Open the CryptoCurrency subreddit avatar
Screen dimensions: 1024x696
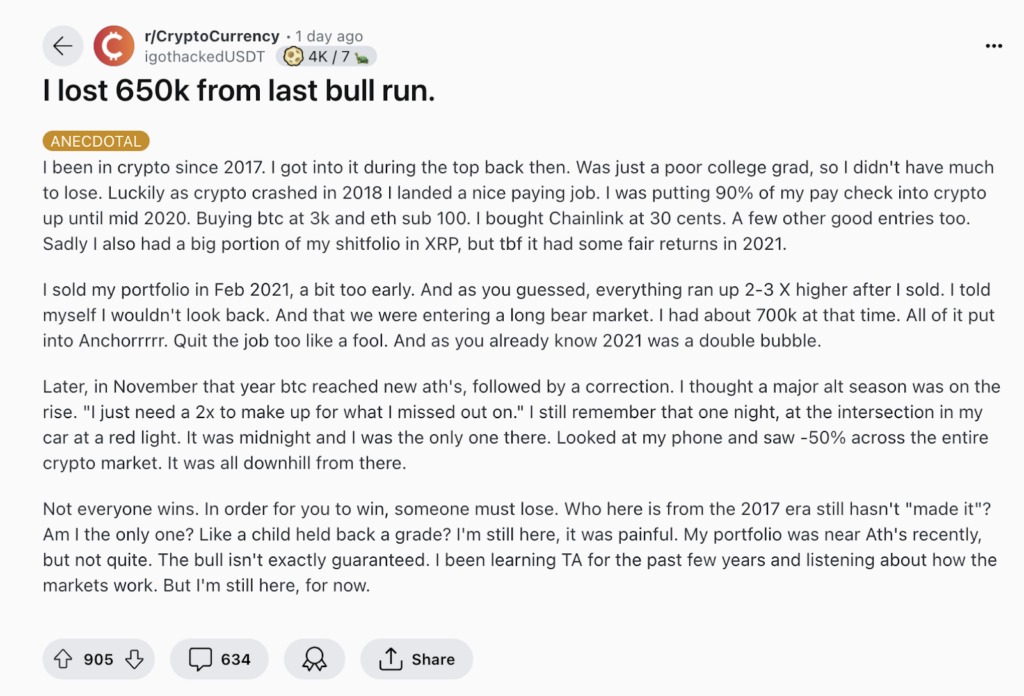tap(113, 46)
